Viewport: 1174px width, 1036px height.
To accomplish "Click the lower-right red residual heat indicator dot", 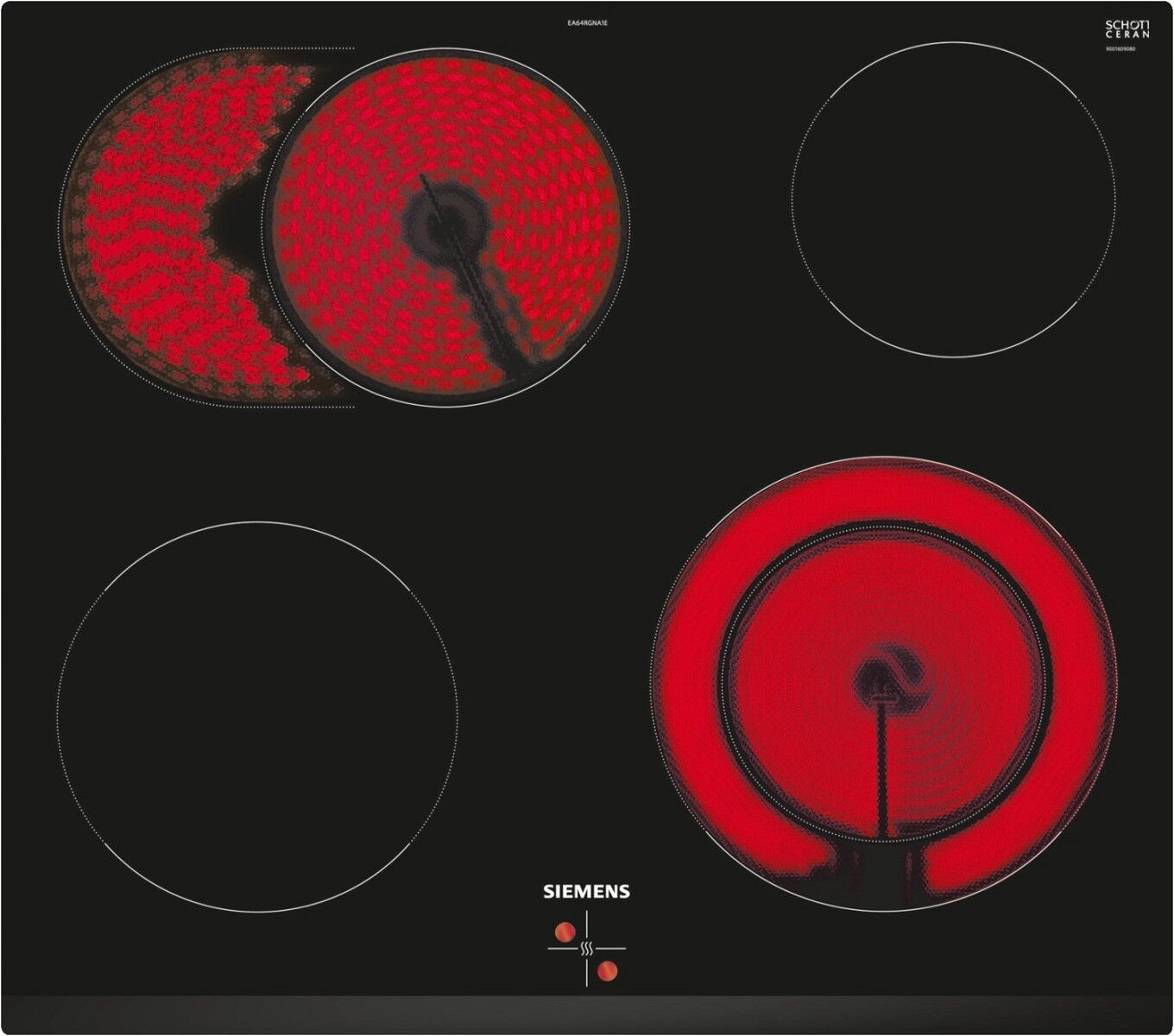I will 608,970.
